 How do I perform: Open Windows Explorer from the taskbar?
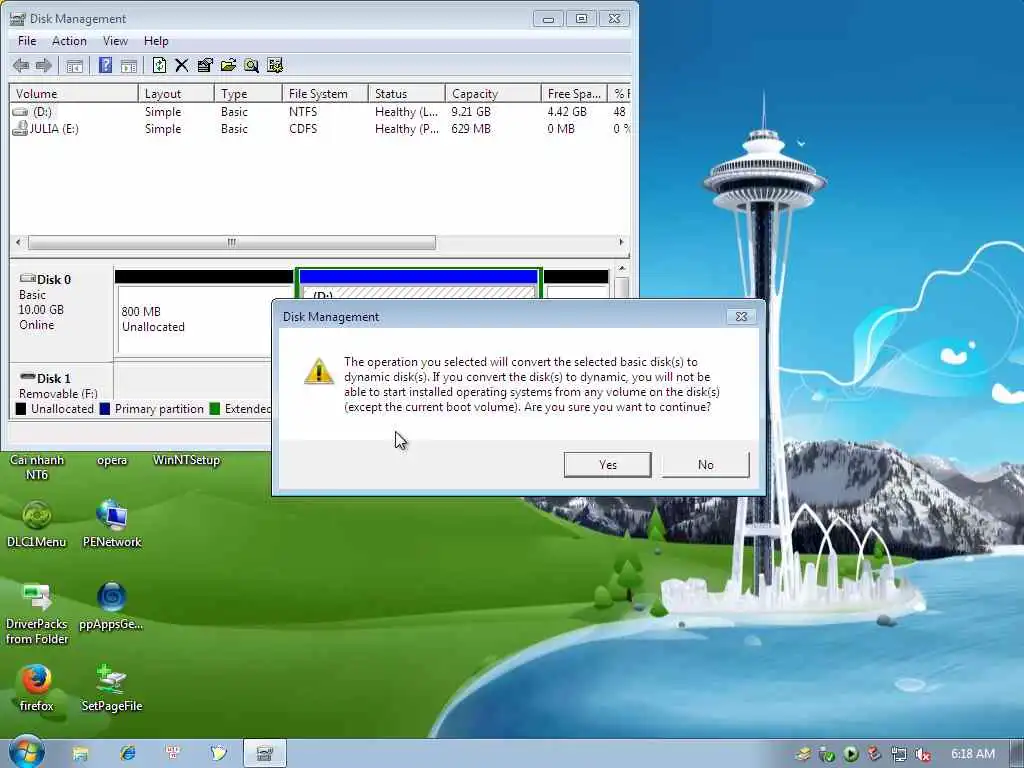80,754
